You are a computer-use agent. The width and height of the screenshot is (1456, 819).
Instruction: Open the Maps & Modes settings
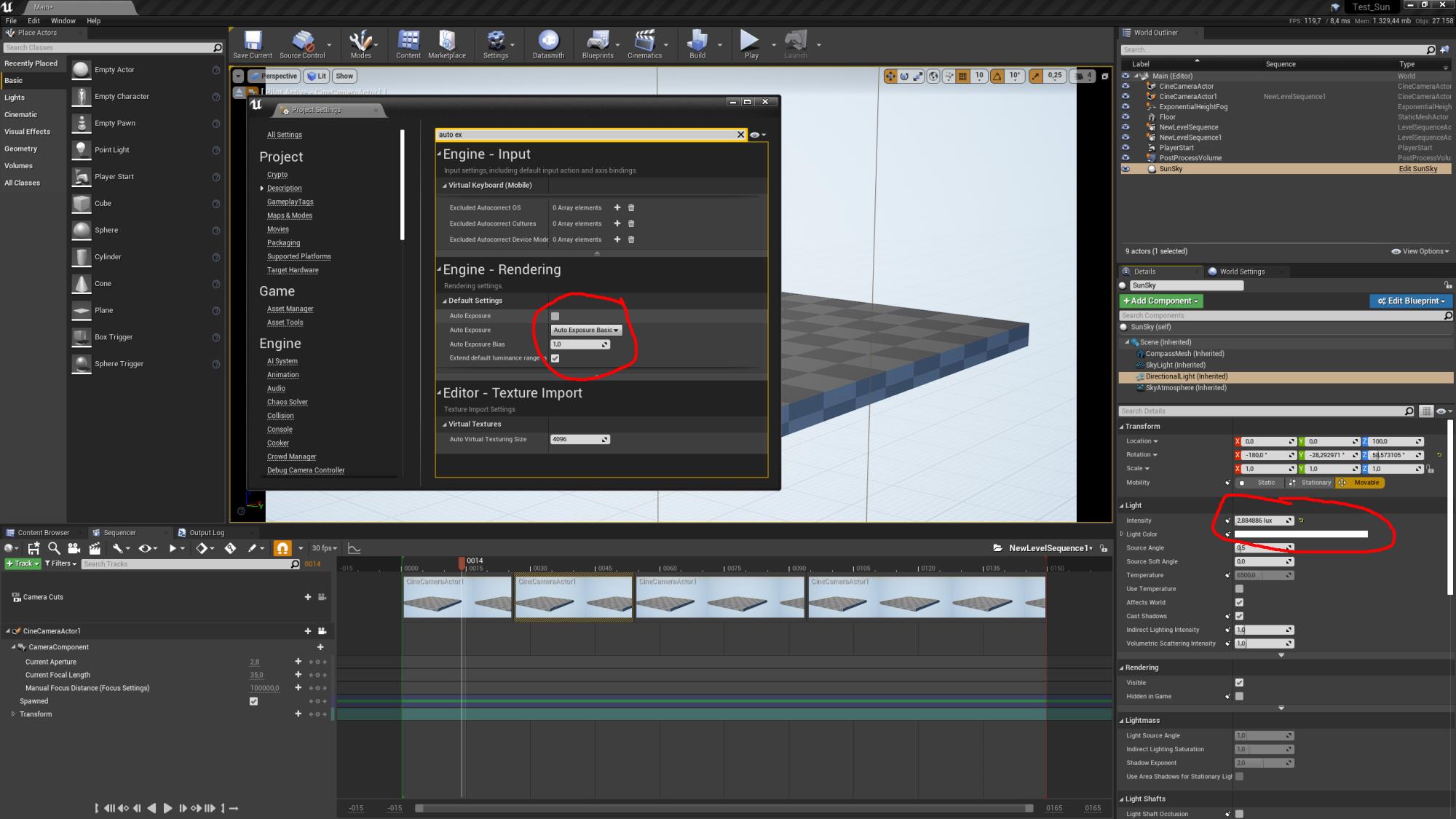pos(289,215)
